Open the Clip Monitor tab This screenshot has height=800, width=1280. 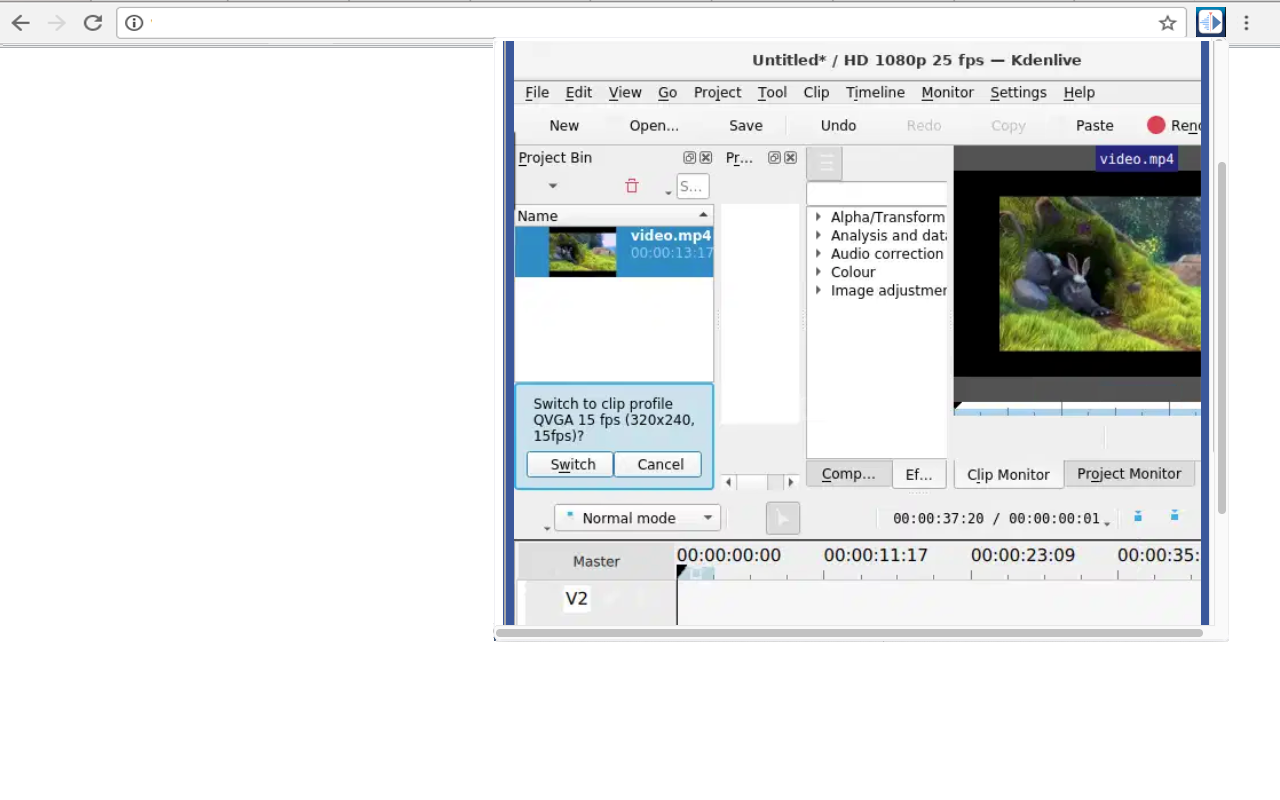(x=1008, y=475)
